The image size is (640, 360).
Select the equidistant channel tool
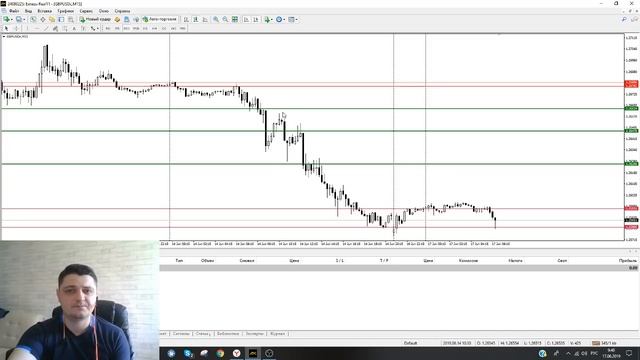(x=56, y=29)
